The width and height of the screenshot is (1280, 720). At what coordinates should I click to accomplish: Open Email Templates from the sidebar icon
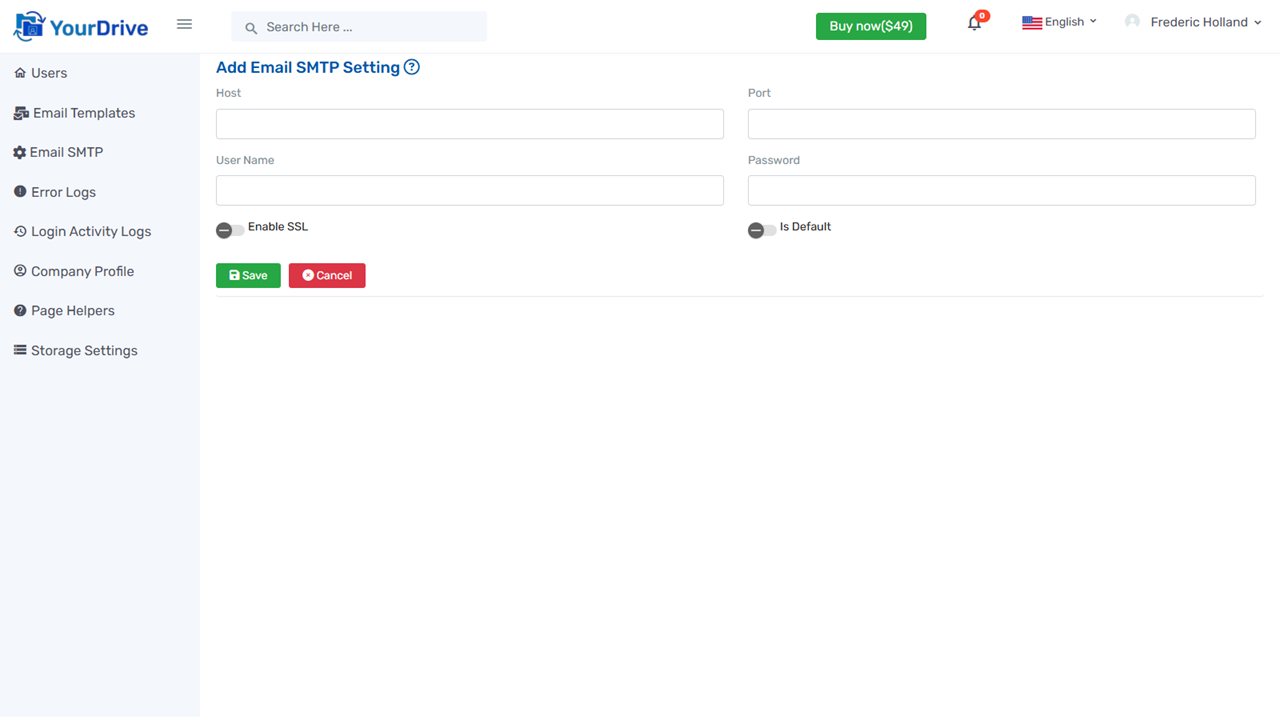click(x=19, y=112)
